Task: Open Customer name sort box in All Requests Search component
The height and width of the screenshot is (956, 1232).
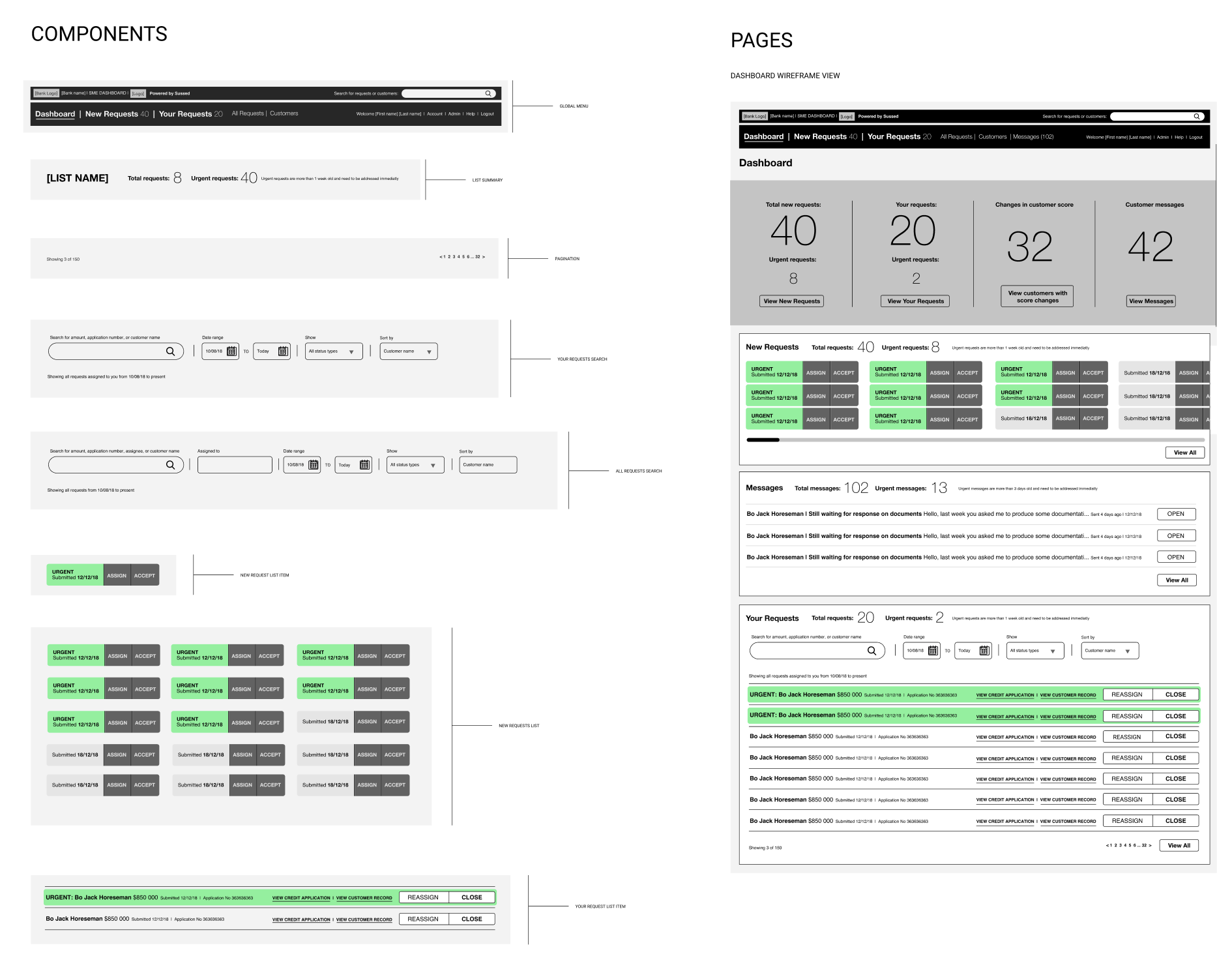Action: click(x=488, y=465)
